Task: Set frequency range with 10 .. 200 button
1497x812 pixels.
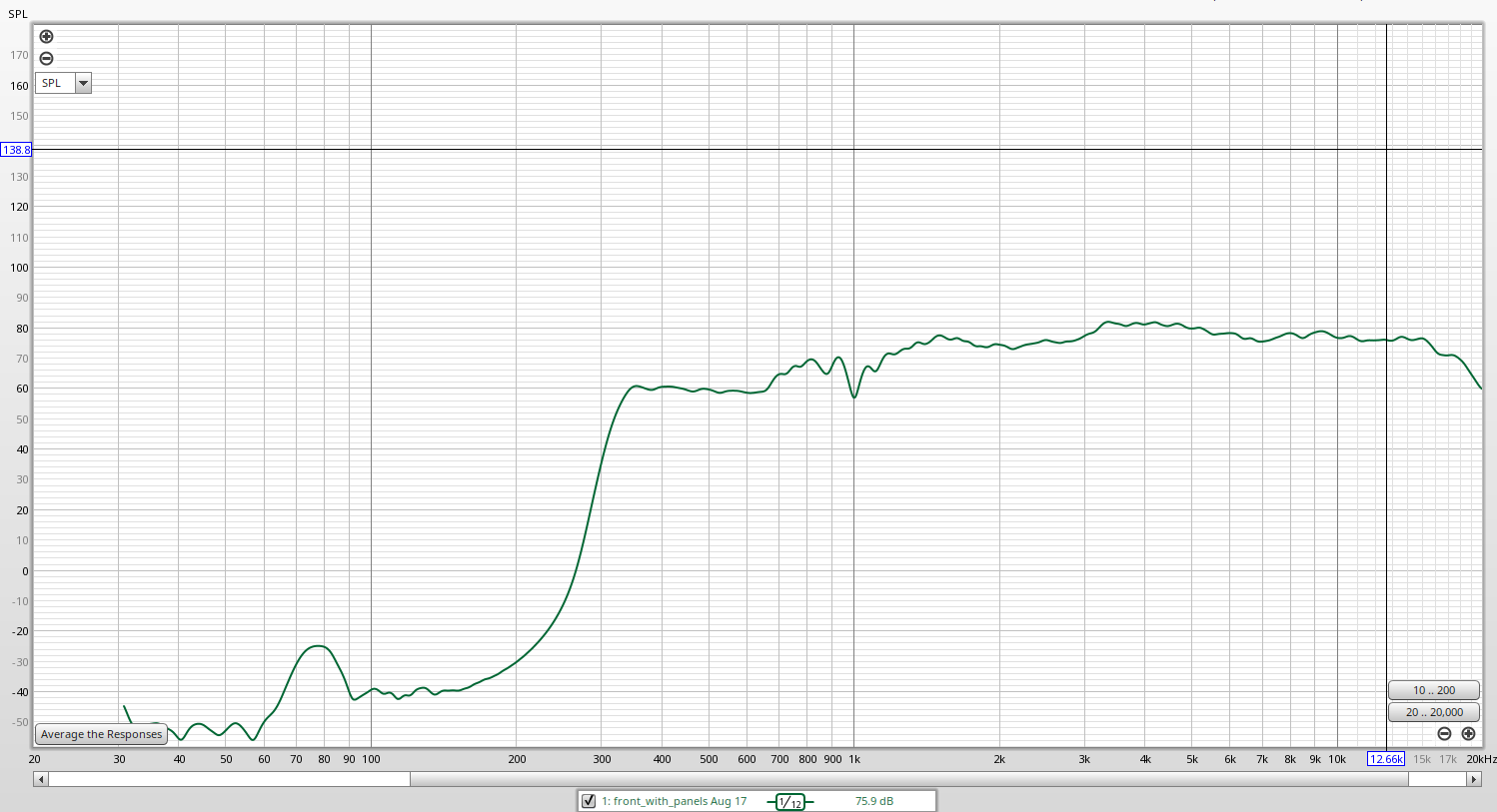Action: 1434,690
